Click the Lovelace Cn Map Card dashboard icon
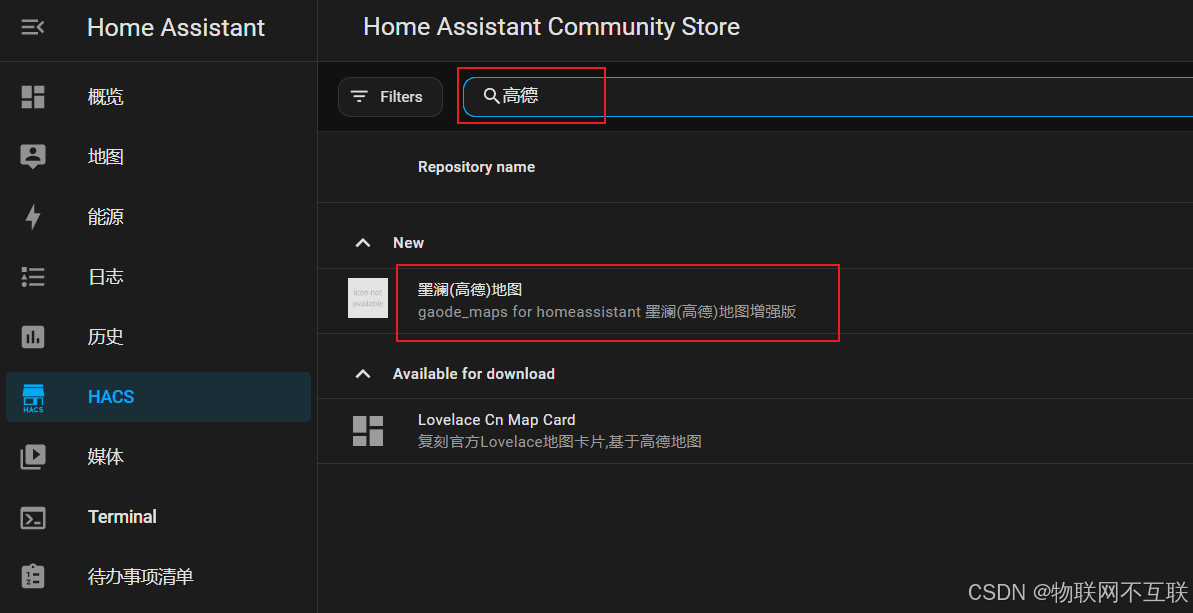 (368, 430)
